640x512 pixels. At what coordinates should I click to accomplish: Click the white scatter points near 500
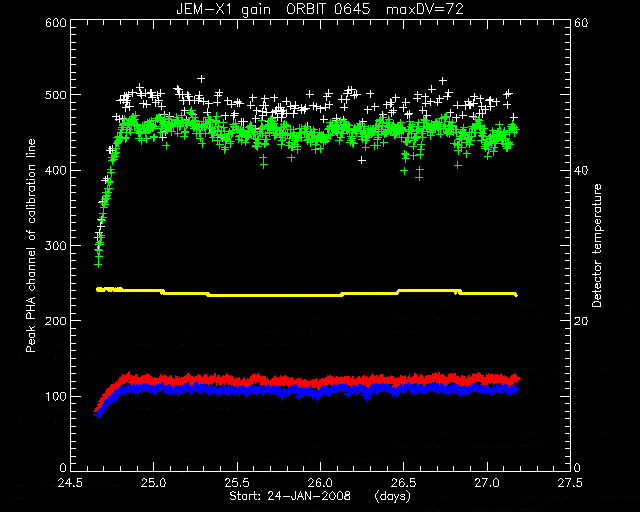coord(310,102)
